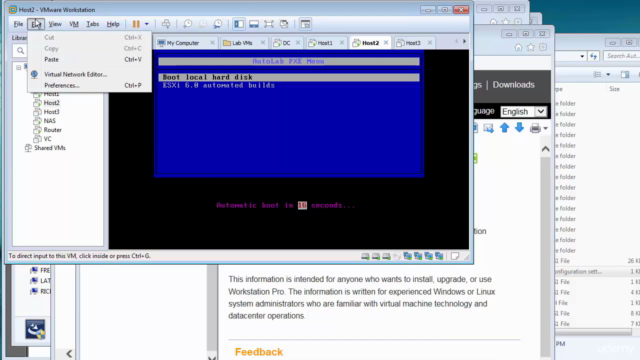Click the console view toolbar icon
Viewport: 640px width, 360px height.
coord(305,24)
